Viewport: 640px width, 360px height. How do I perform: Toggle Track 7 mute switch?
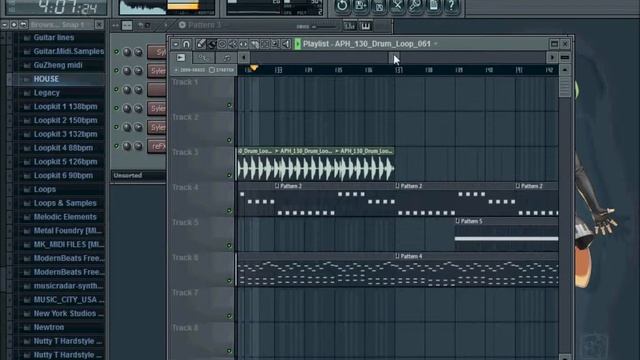pos(229,316)
